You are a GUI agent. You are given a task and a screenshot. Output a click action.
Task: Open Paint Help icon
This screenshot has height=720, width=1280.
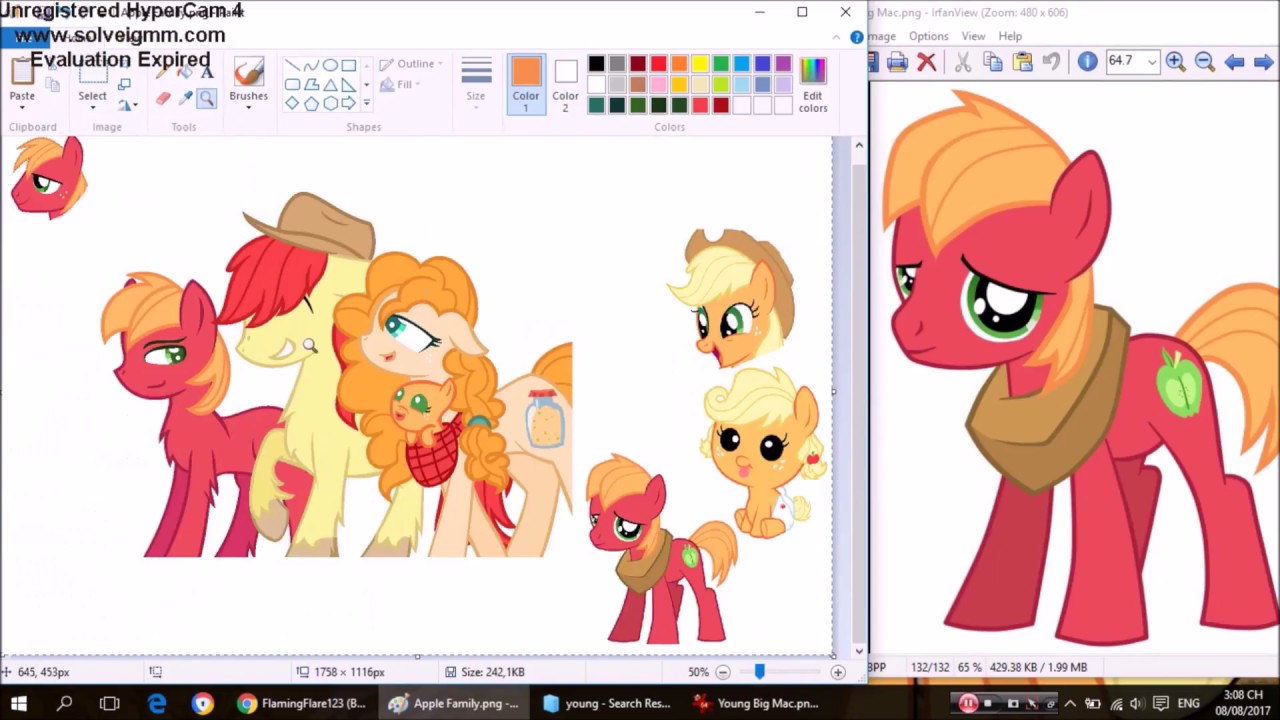tap(856, 38)
